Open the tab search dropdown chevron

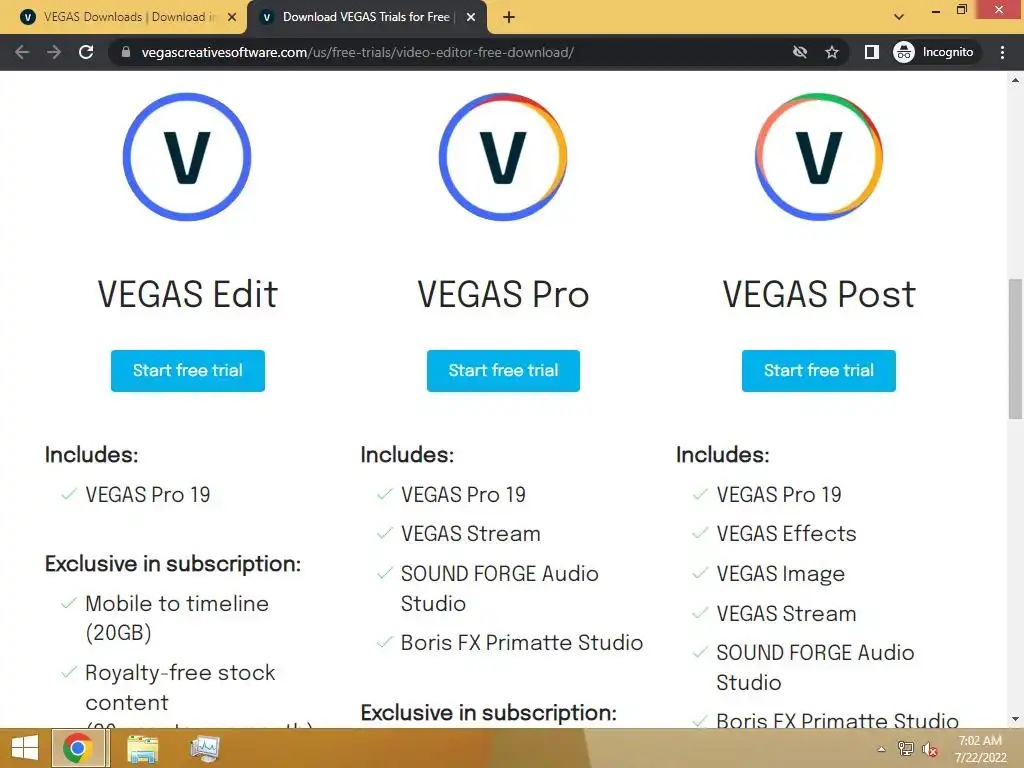[899, 17]
